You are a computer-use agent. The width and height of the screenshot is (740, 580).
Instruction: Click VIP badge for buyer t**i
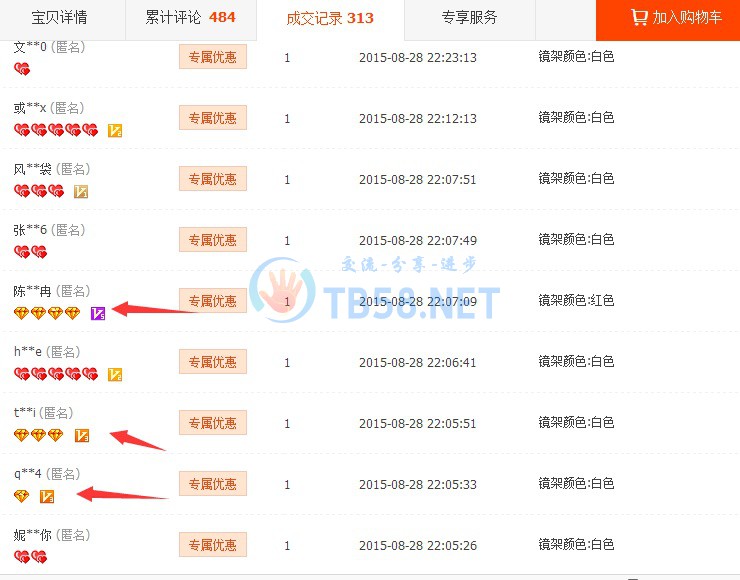[82, 435]
